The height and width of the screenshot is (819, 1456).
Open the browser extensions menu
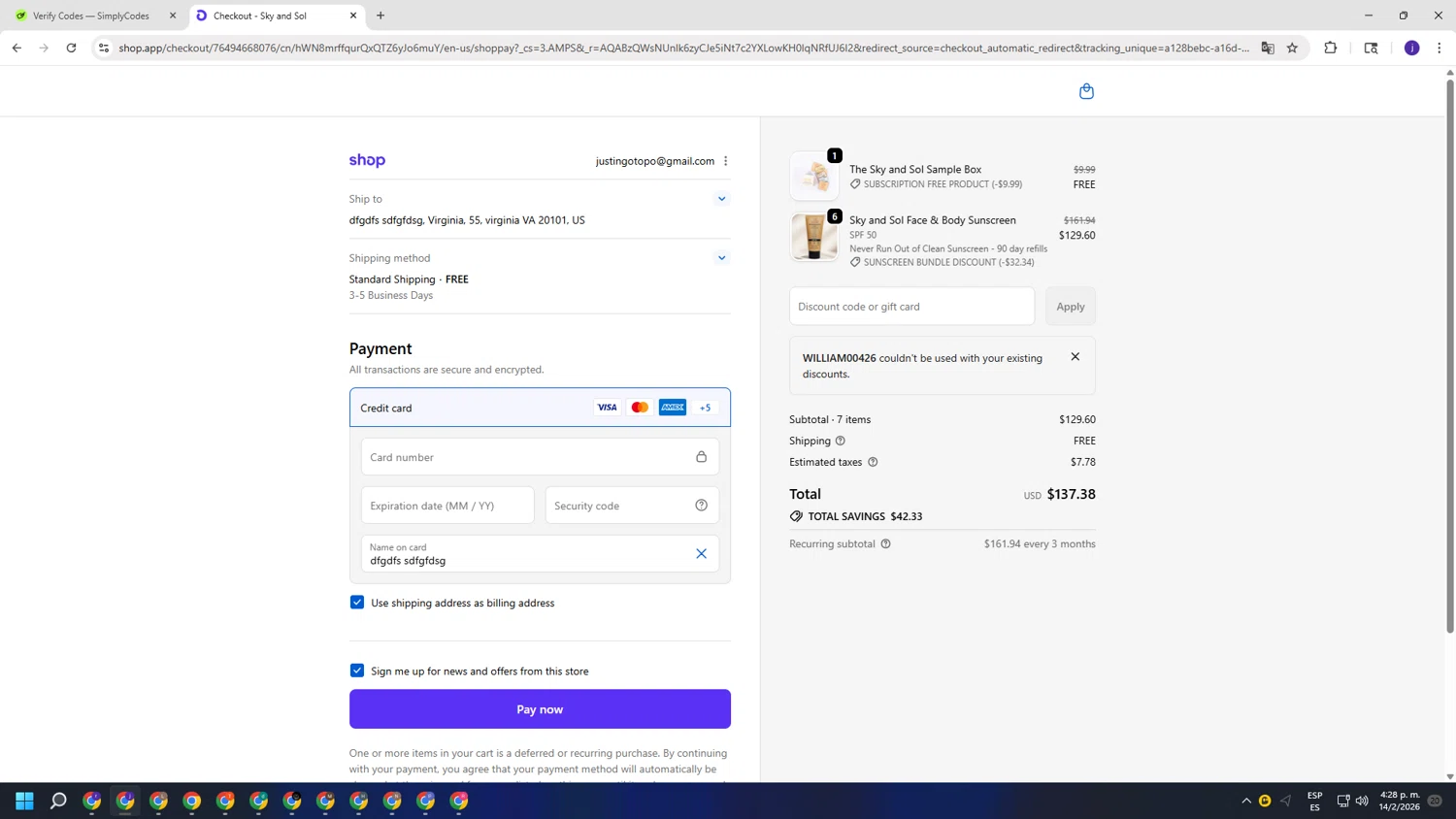(x=1331, y=48)
